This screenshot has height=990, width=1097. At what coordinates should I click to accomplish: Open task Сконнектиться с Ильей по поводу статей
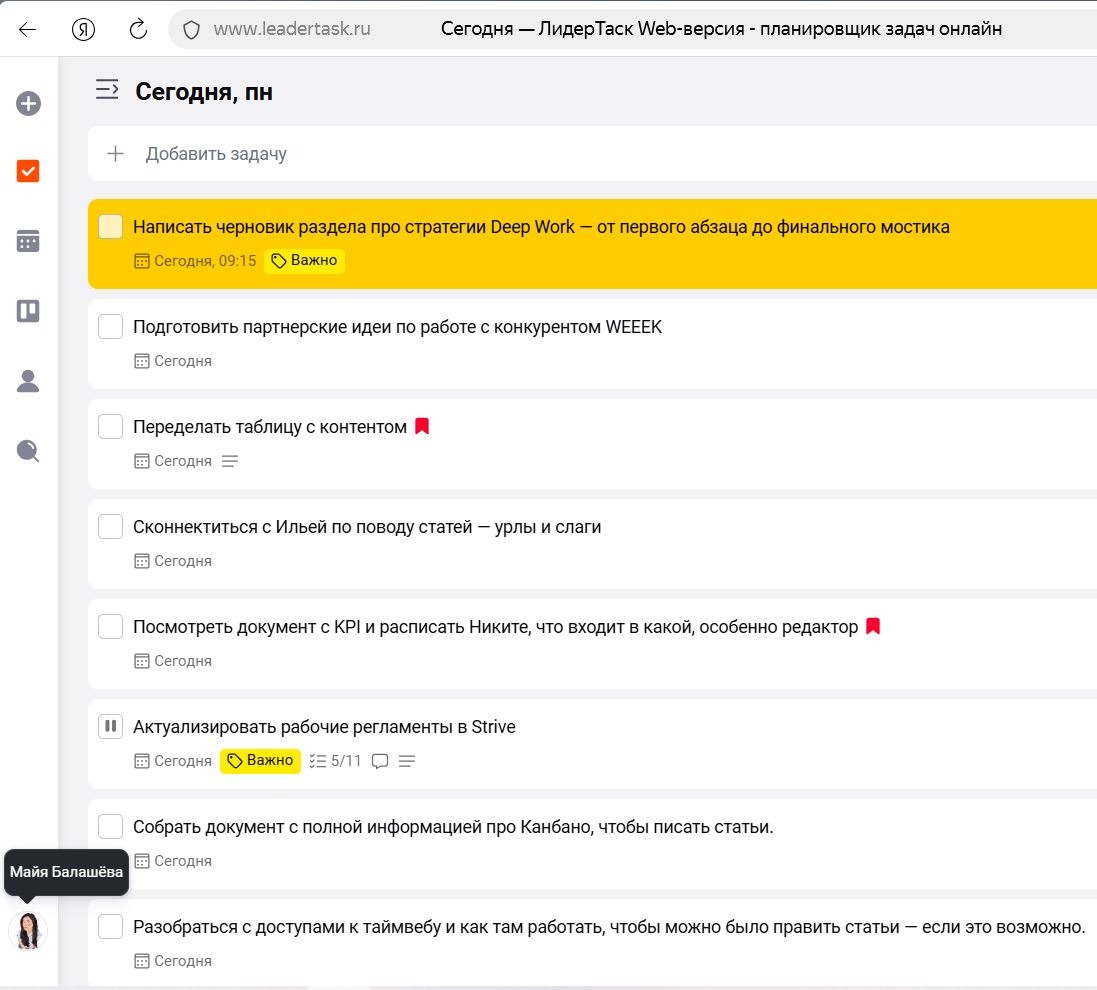click(367, 527)
